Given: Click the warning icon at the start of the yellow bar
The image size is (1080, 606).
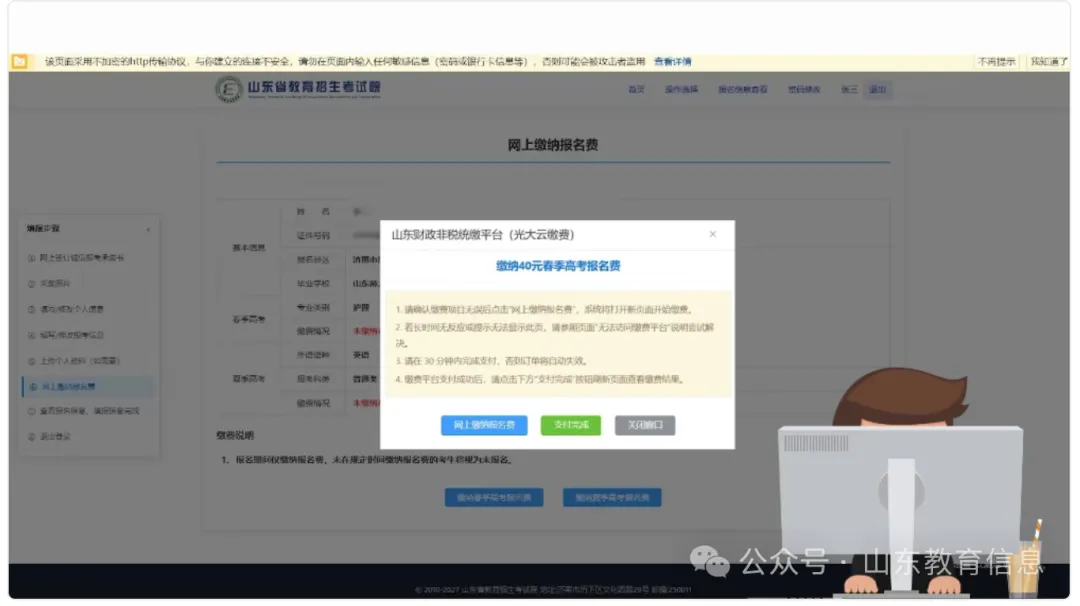Looking at the screenshot, I should [x=19, y=61].
